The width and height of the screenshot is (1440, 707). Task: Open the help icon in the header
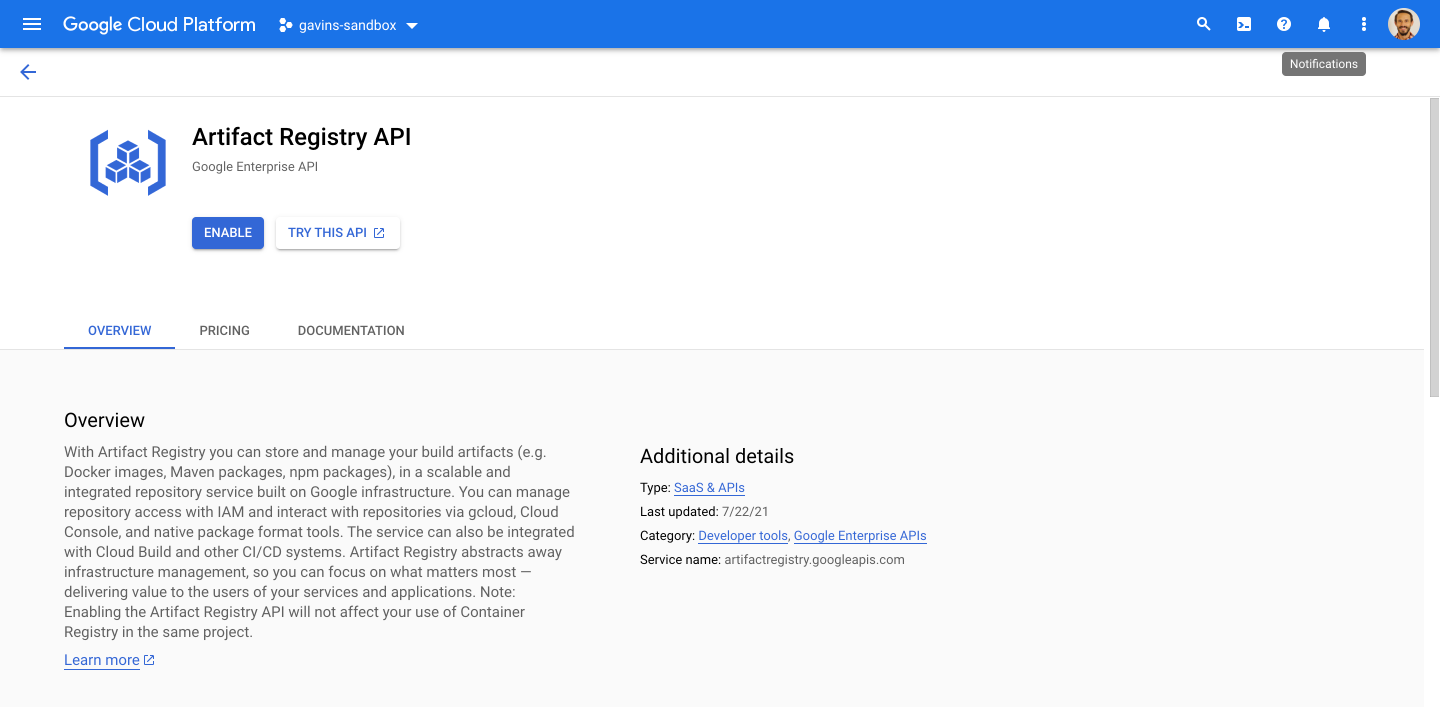[1283, 23]
